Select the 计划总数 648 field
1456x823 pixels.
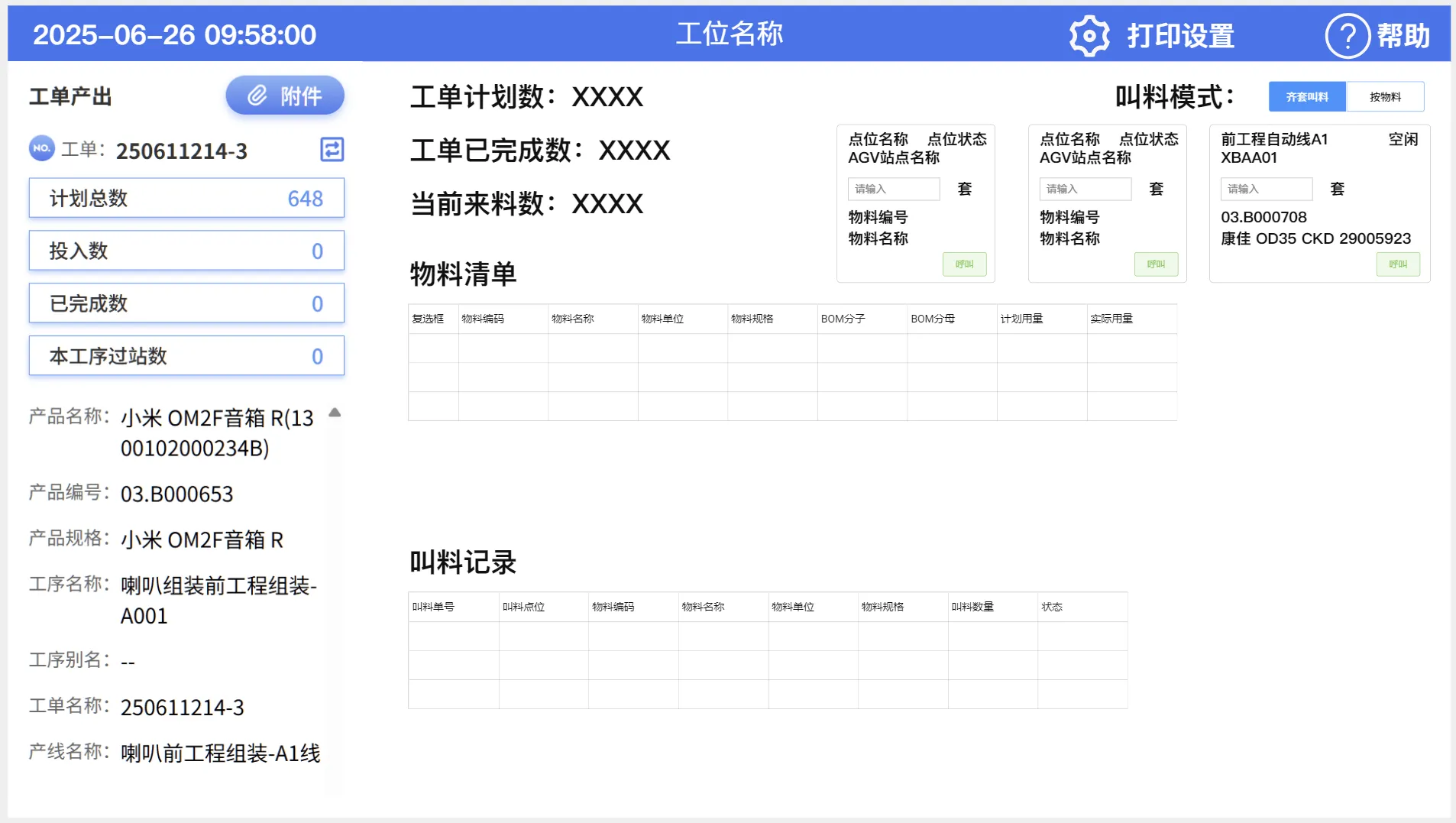186,198
